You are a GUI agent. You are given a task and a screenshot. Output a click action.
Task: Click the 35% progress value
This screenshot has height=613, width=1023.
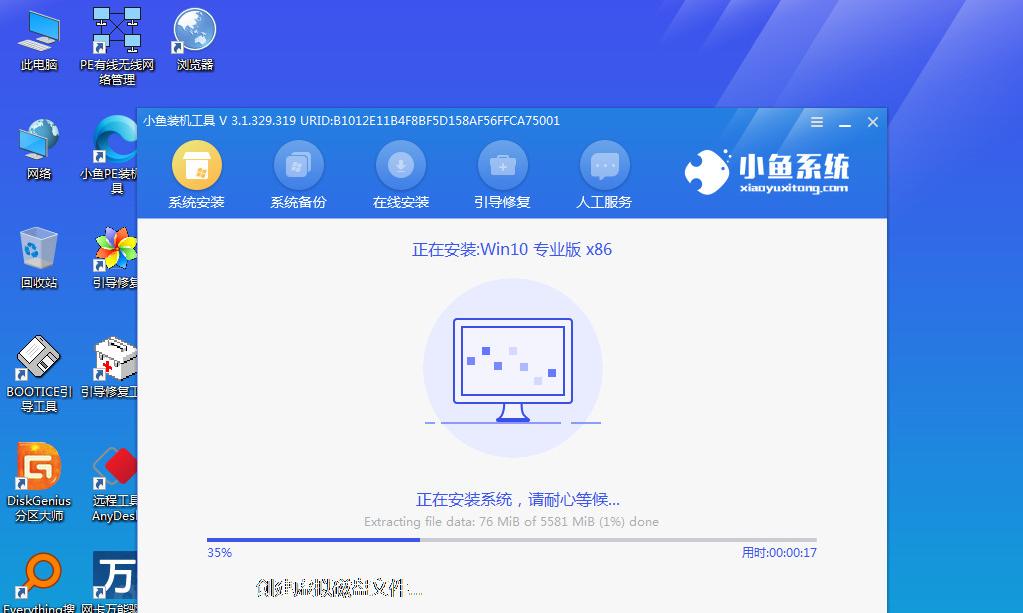point(219,552)
